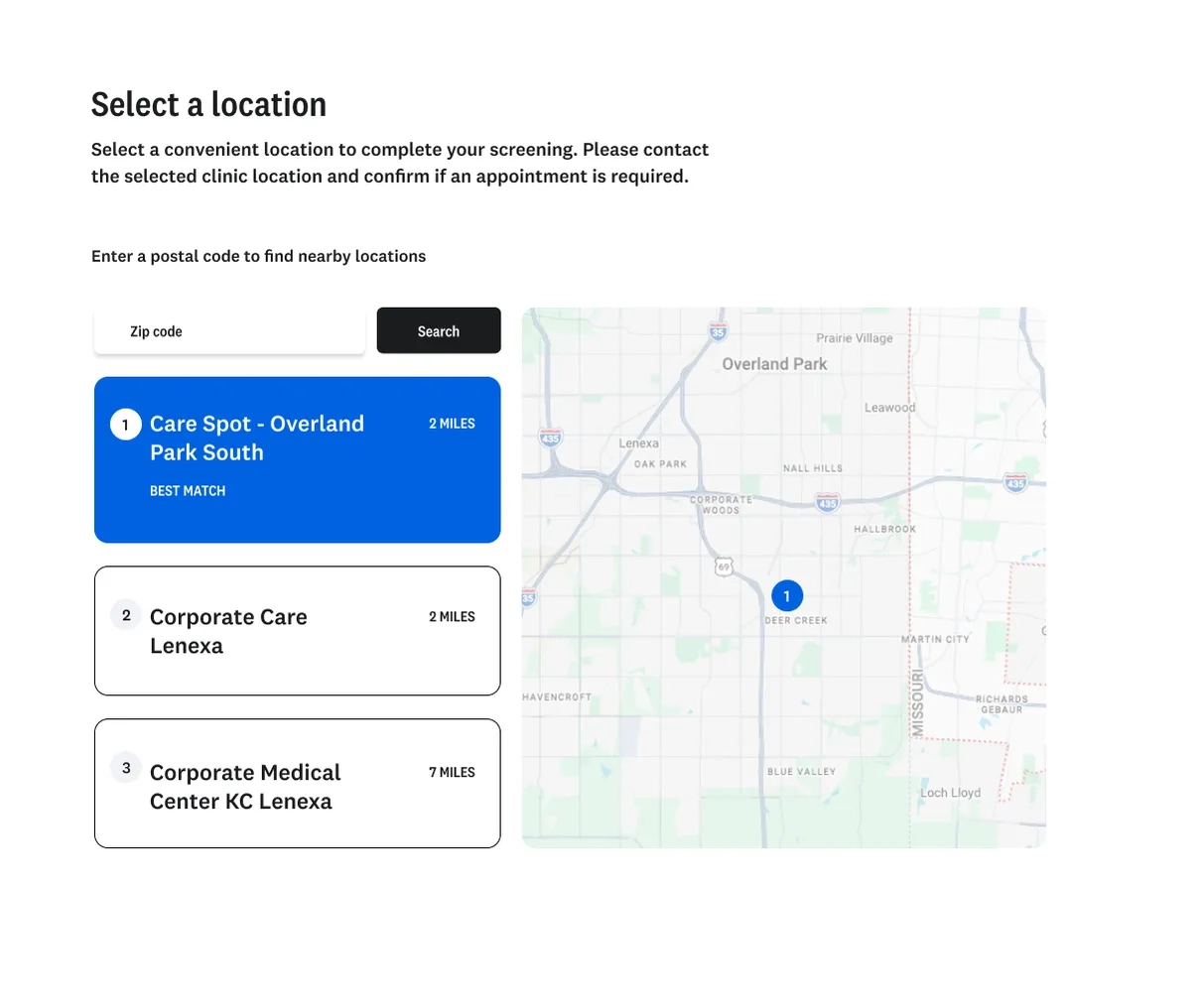Click the I-435 shield left of Lenexa
The height and width of the screenshot is (1008, 1204).
coord(550,437)
